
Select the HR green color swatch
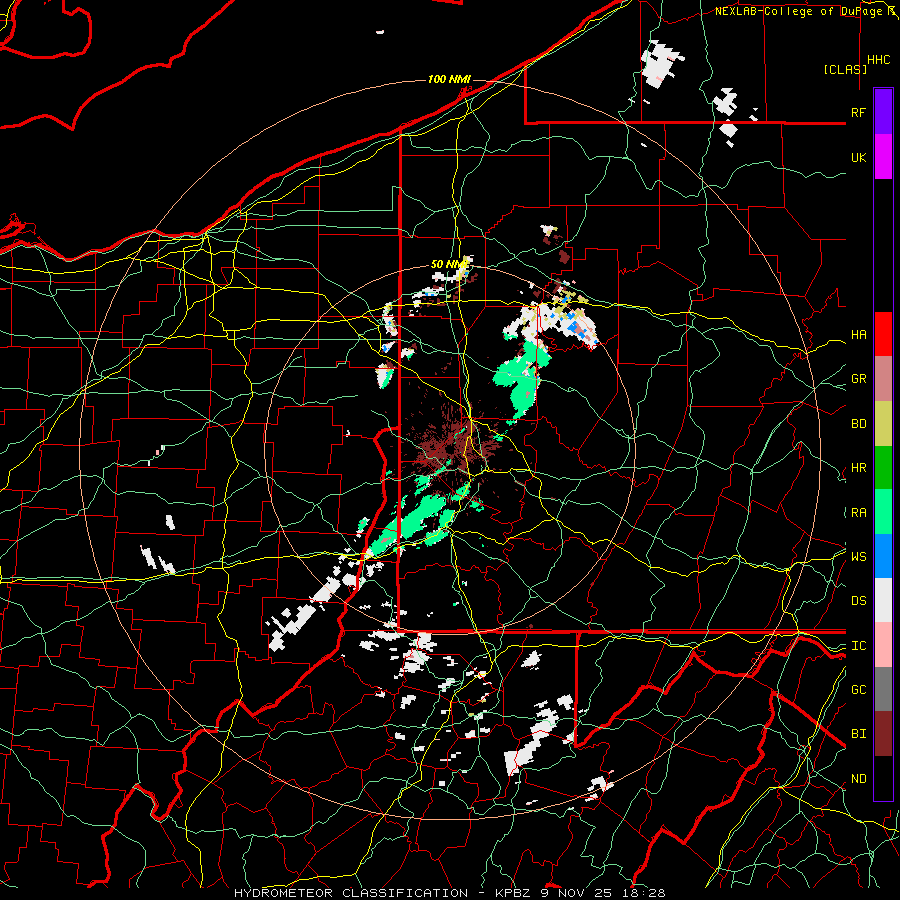point(883,467)
